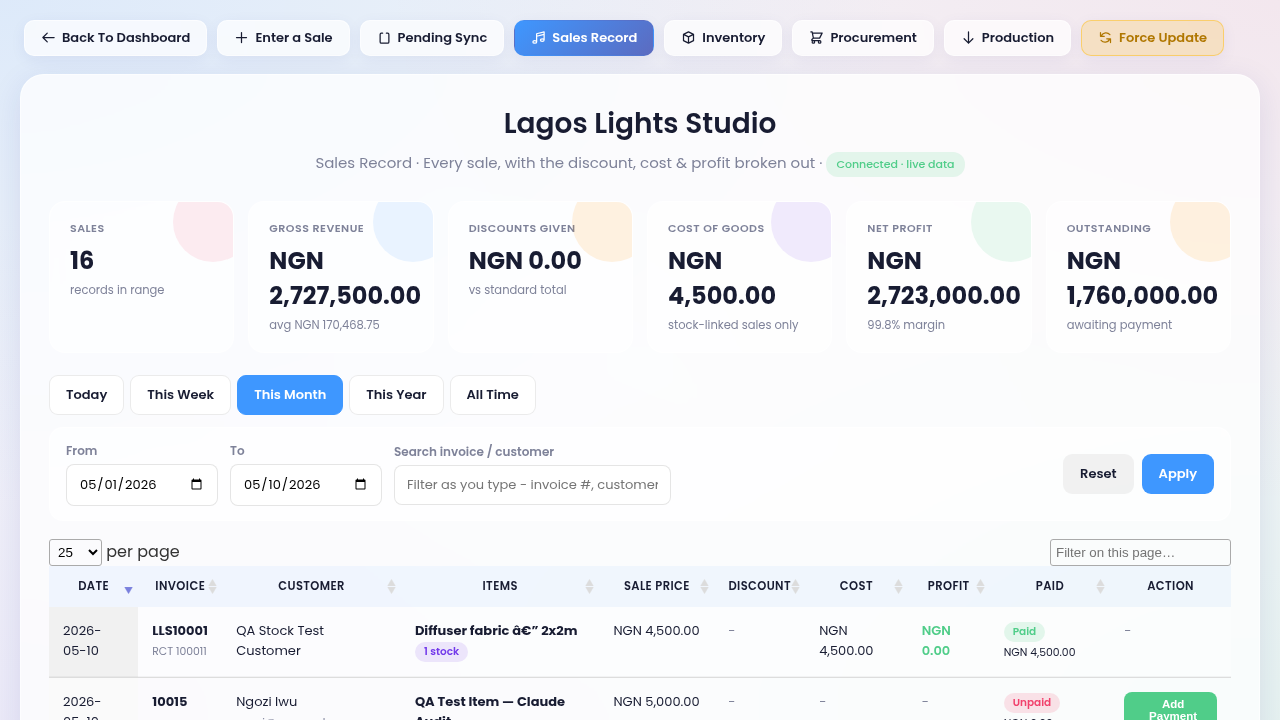
Task: Sort table by Customer column arrows
Action: coord(391,587)
